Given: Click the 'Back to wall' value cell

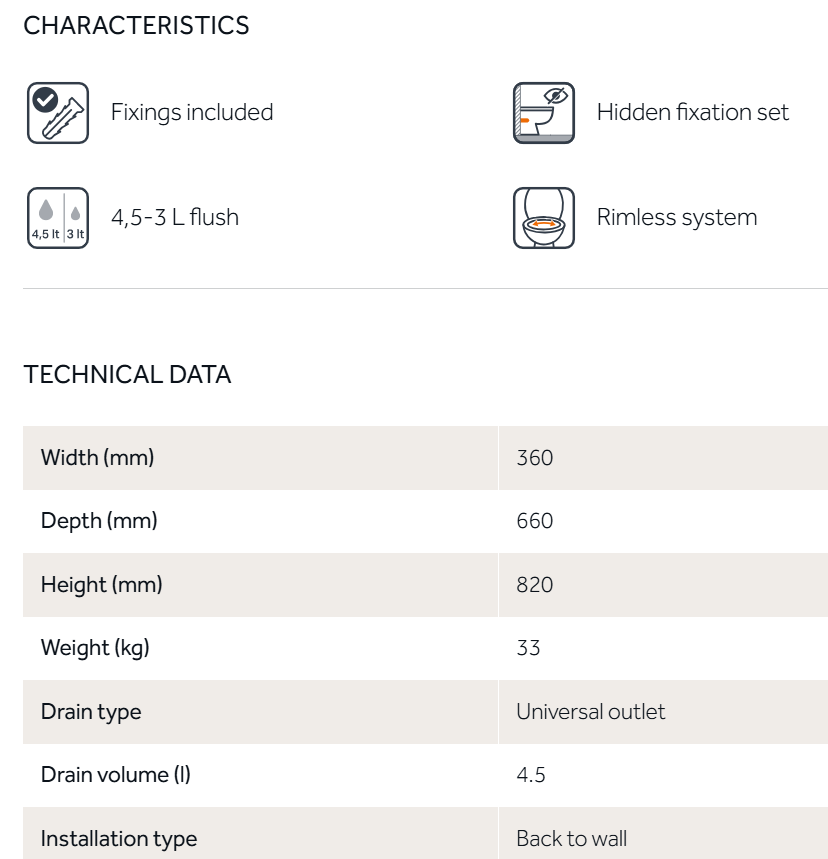Looking at the screenshot, I should click(x=571, y=838).
